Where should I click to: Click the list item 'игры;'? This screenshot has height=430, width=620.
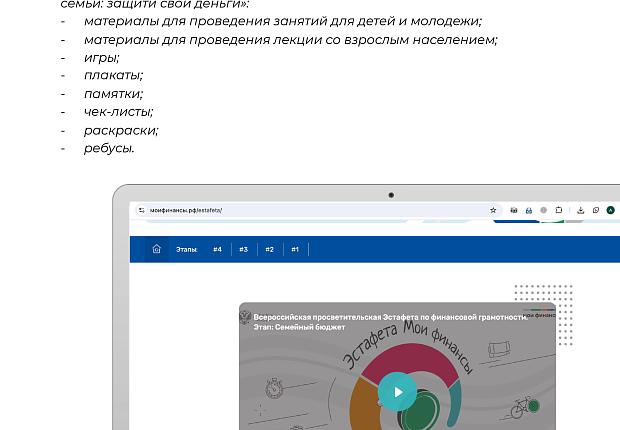click(102, 58)
